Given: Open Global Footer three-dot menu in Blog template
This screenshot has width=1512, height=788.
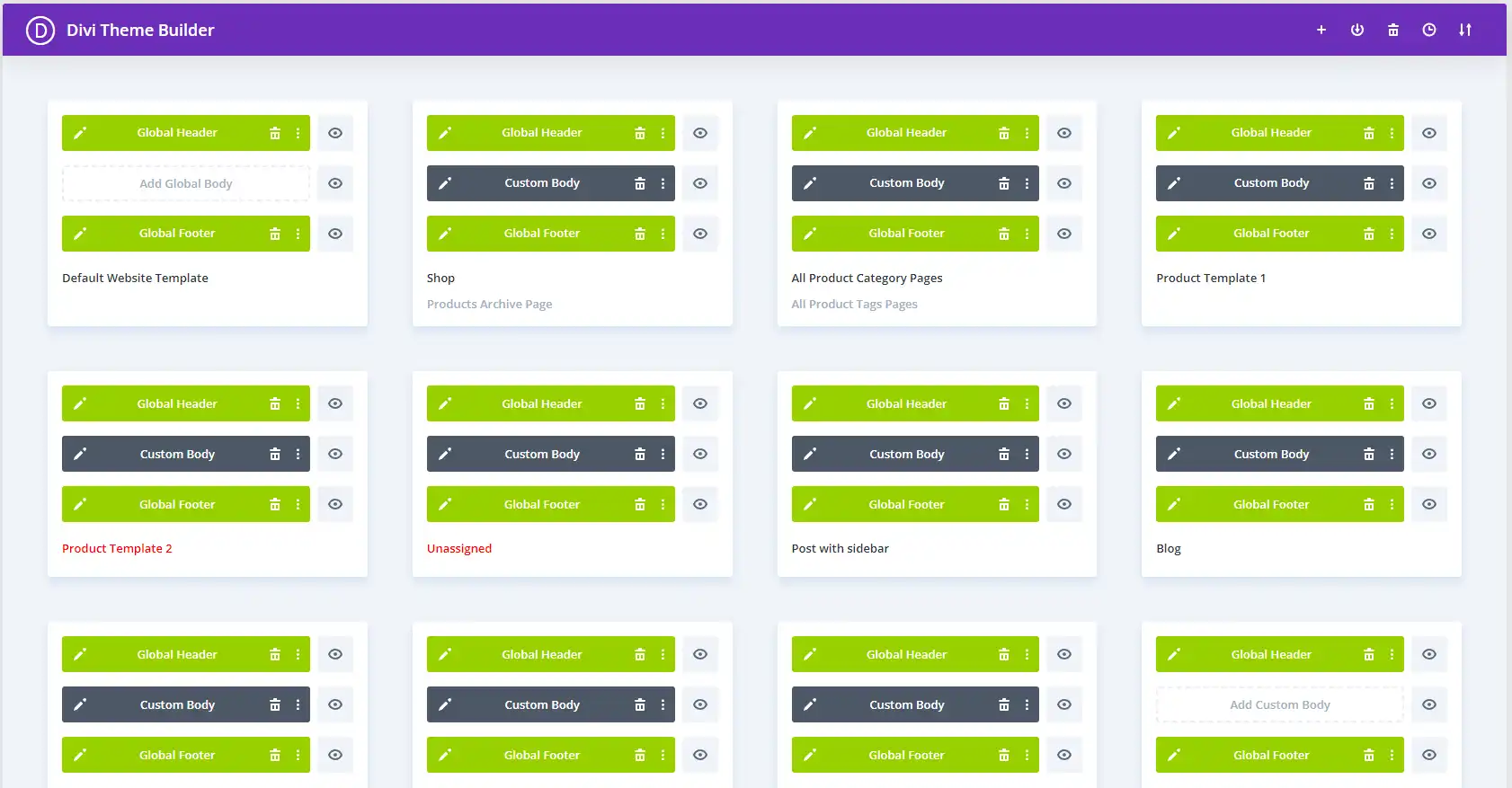Looking at the screenshot, I should 1392,504.
